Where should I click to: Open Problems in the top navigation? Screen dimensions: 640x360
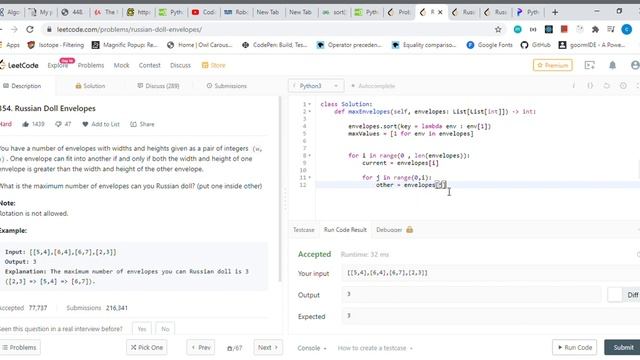click(x=91, y=65)
